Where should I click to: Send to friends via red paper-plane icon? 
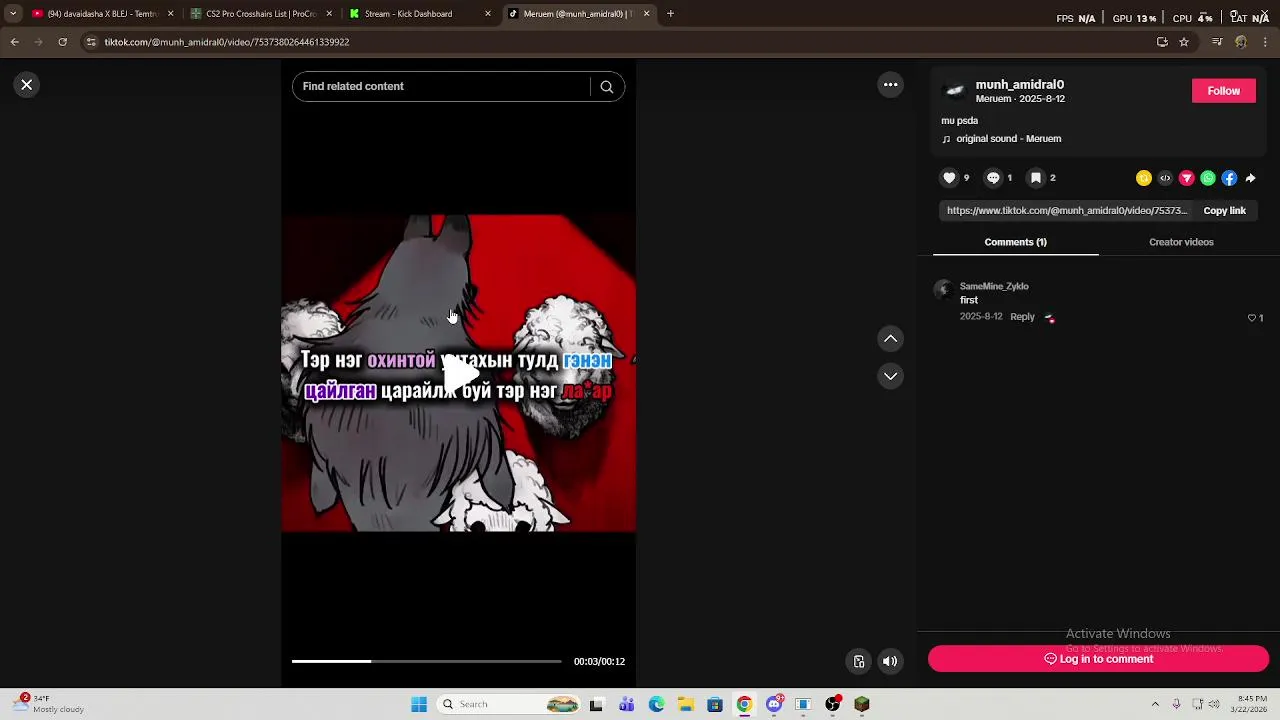(1187, 178)
